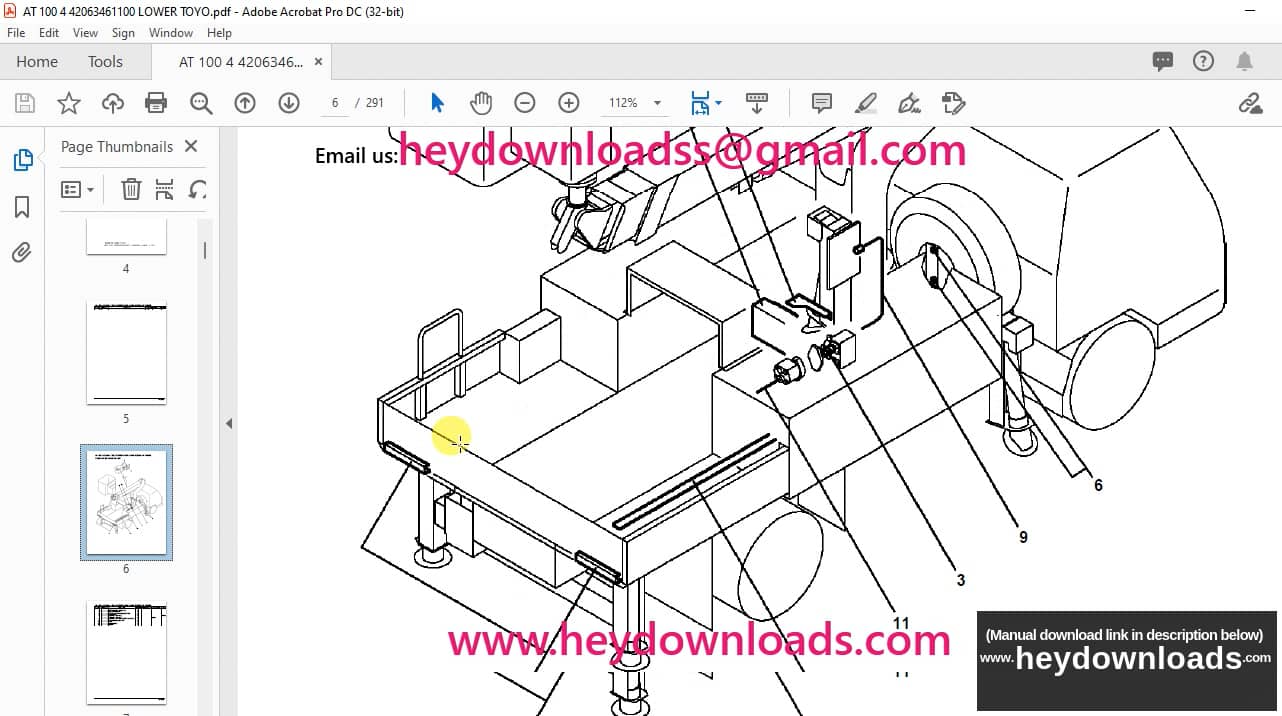The width and height of the screenshot is (1282, 716).
Task: Upload the file to cloud
Action: coord(112,103)
